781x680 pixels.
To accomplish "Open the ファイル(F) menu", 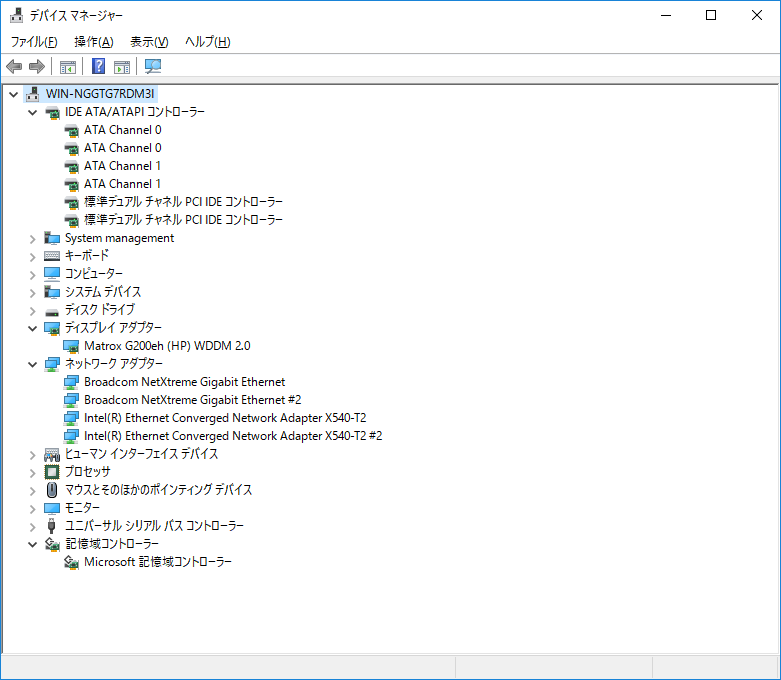I will (x=34, y=42).
